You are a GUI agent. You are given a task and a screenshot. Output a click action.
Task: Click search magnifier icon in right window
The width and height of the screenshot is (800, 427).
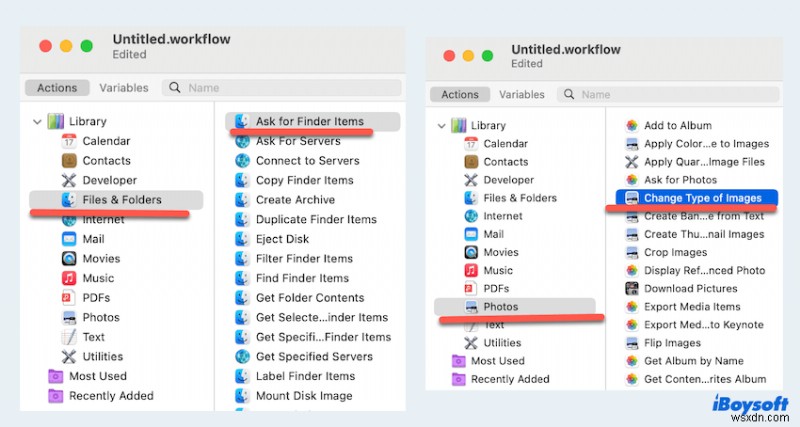569,94
